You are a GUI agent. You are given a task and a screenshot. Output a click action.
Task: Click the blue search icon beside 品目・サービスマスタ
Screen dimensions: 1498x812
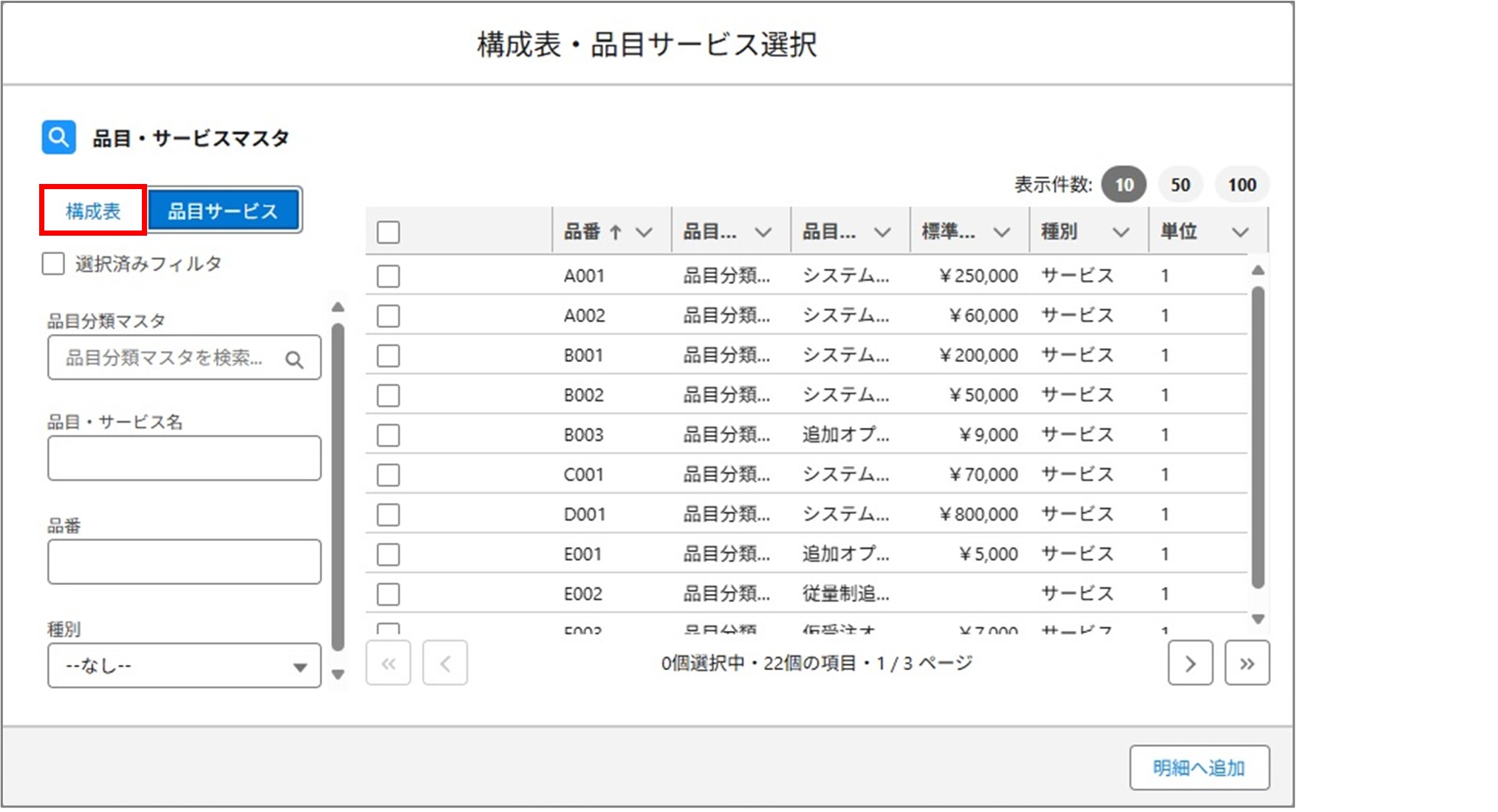point(58,136)
